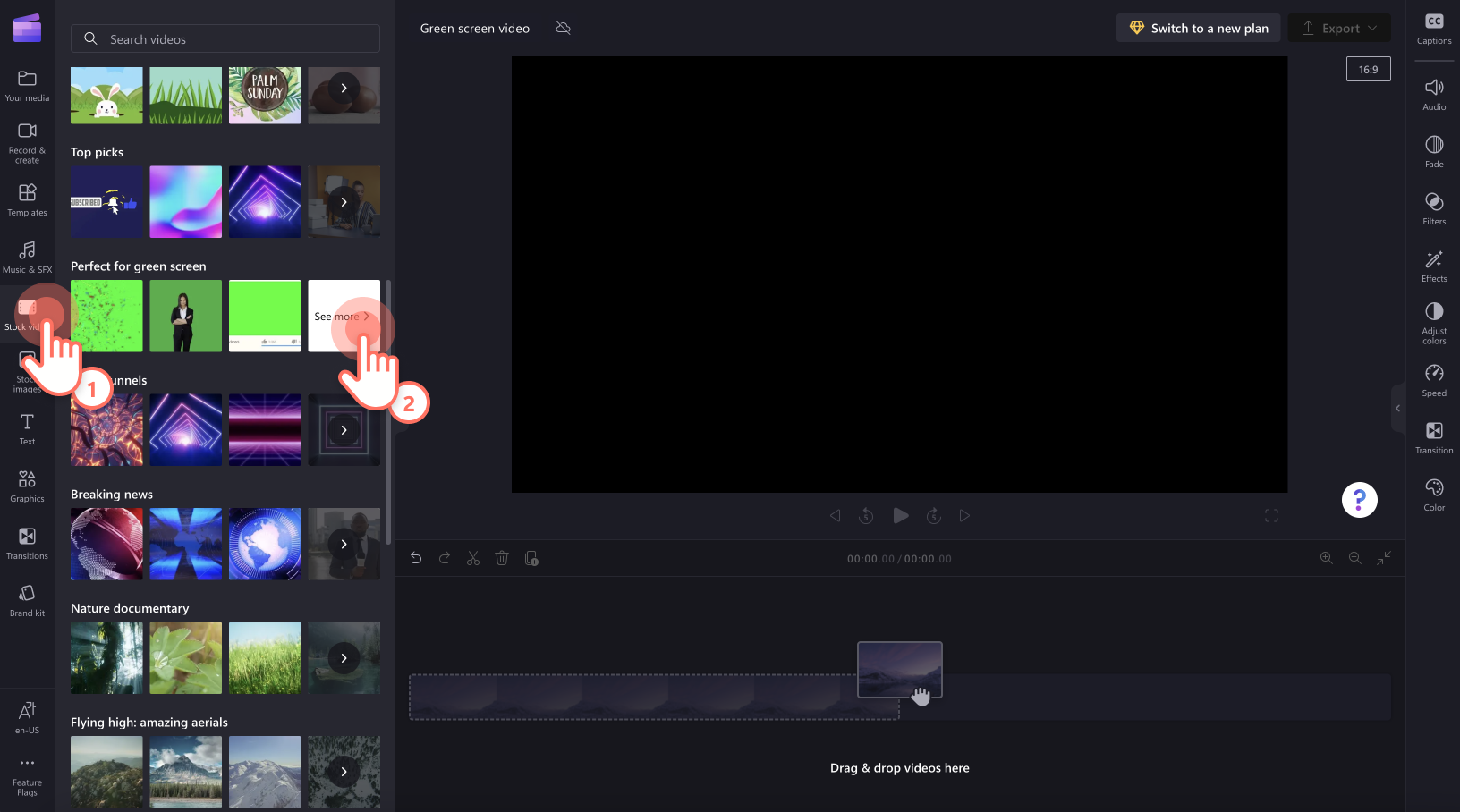1460x812 pixels.
Task: Toggle fullscreen preview mode
Action: 1271,515
